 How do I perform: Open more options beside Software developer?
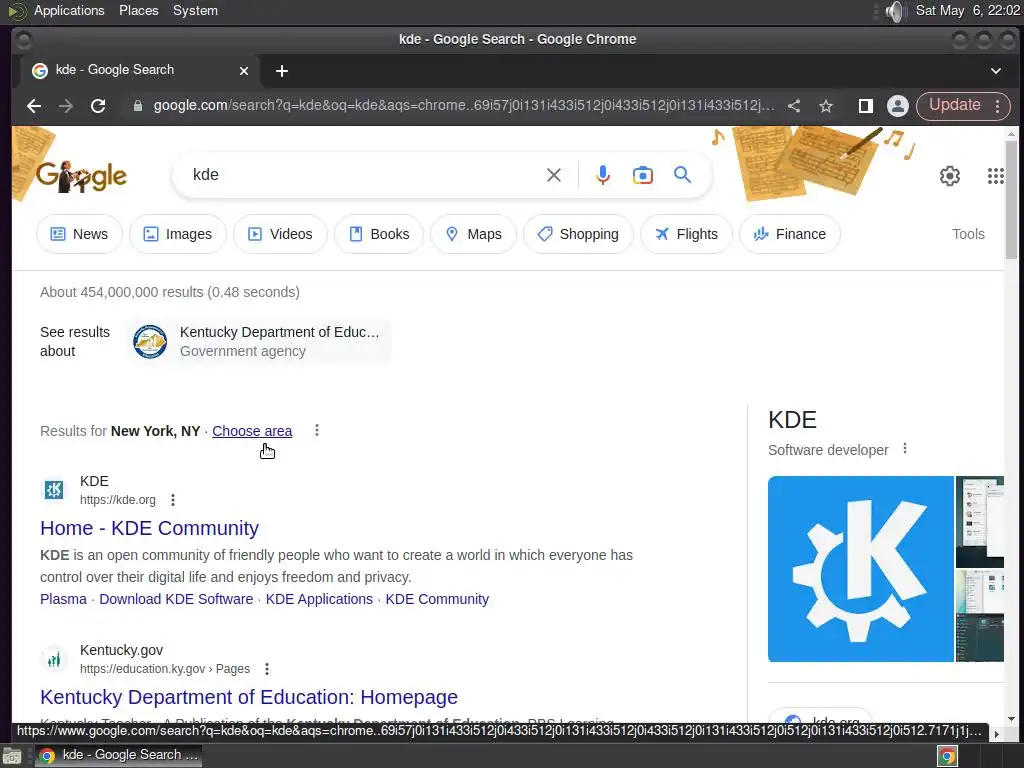tap(904, 449)
